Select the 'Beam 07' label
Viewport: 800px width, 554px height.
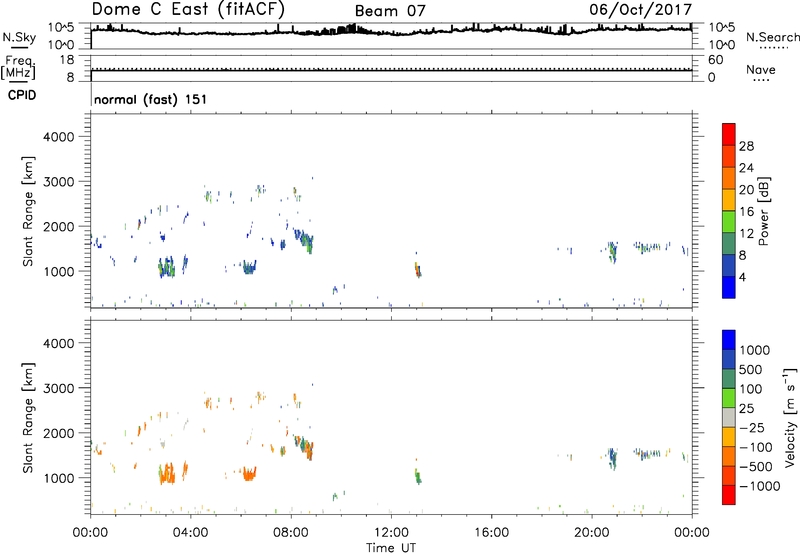click(x=390, y=11)
